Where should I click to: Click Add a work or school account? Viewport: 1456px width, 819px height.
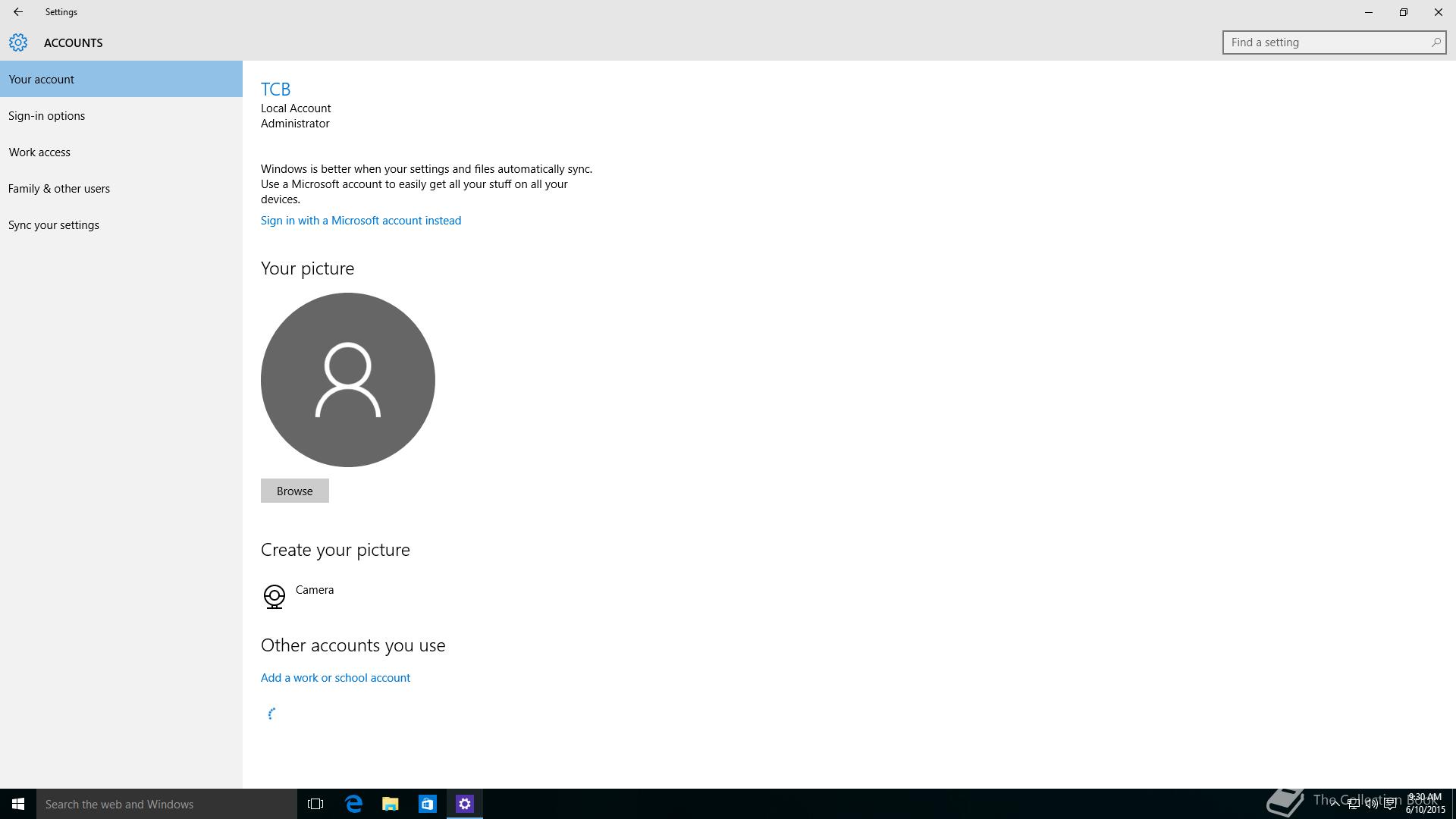[x=335, y=678]
